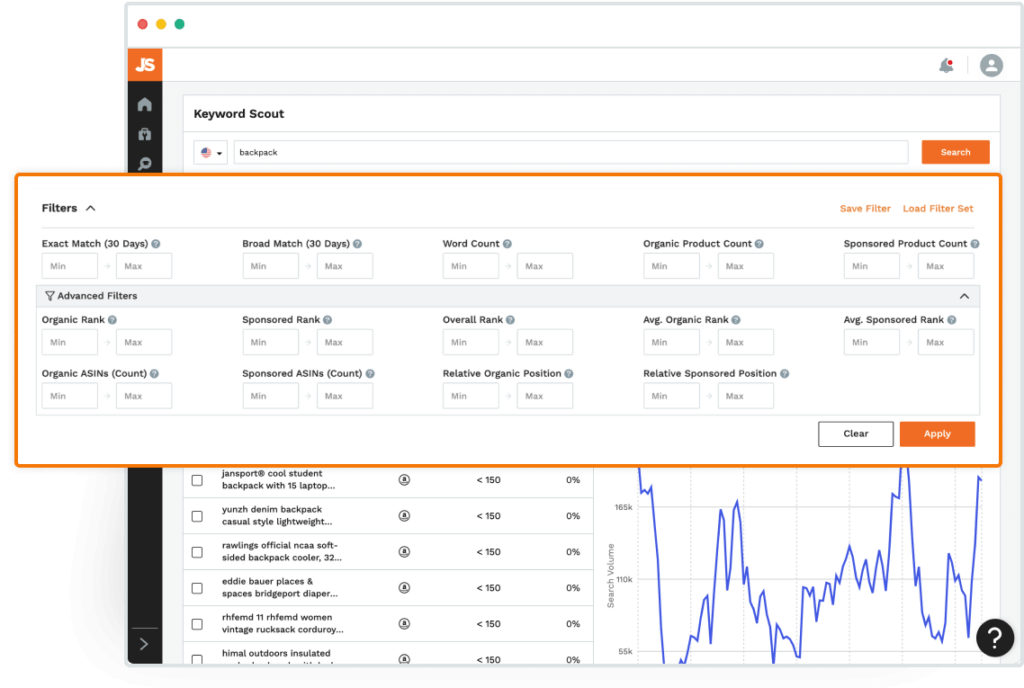Check the eddie bauer places & spaces row
The height and width of the screenshot is (688, 1024).
197,588
